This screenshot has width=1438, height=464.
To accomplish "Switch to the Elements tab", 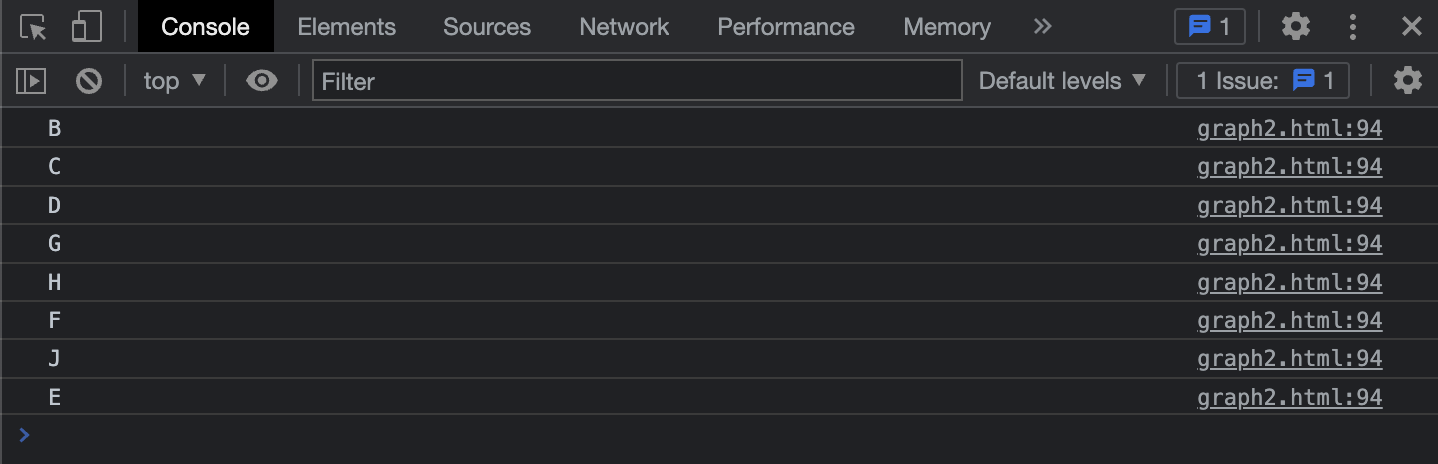I will [346, 27].
